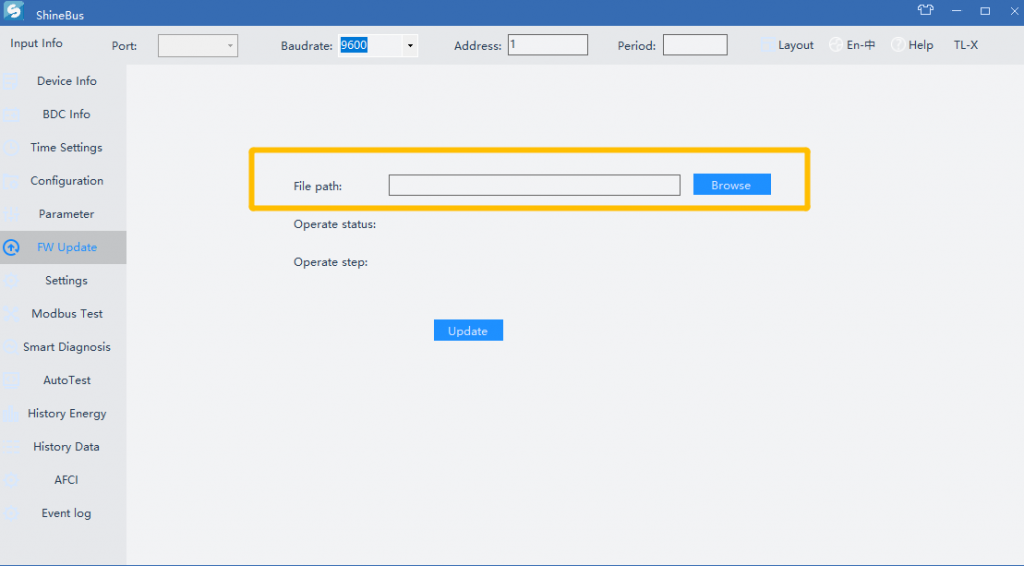
Task: Click the Operate step label
Action: coord(330,262)
